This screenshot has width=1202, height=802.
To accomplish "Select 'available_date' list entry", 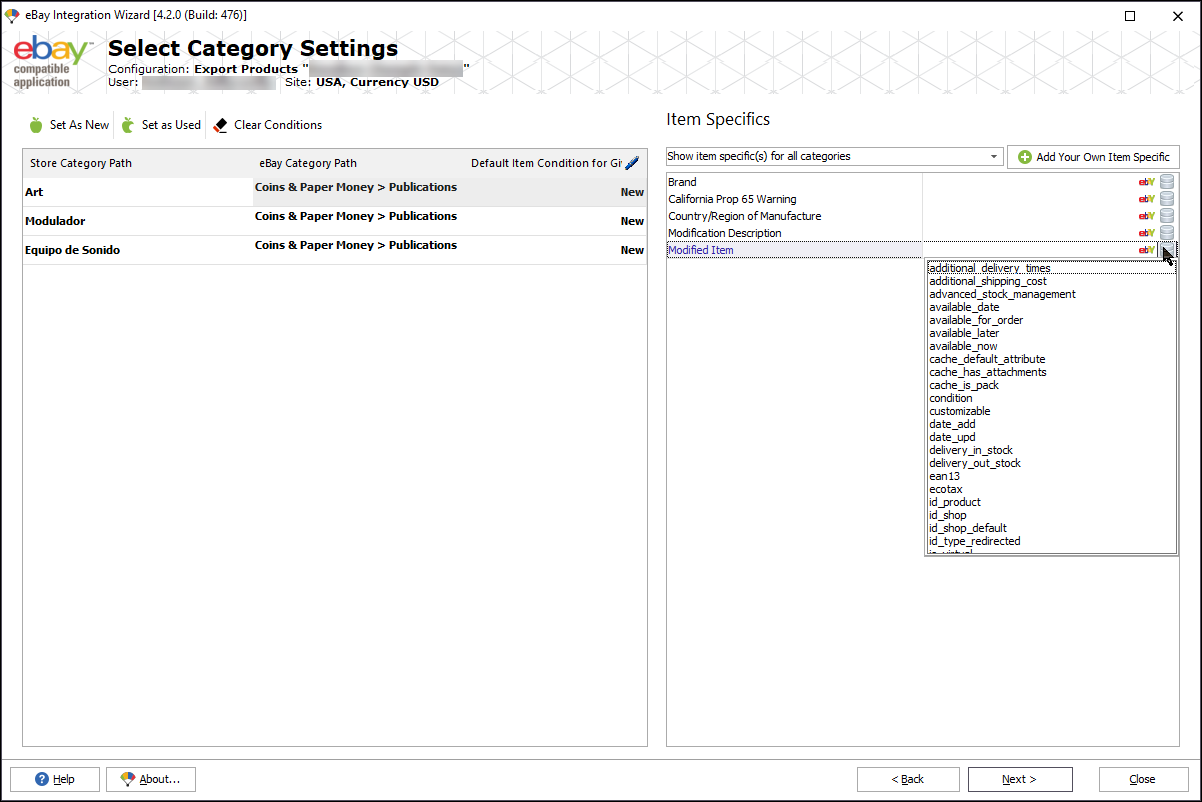I will [964, 307].
